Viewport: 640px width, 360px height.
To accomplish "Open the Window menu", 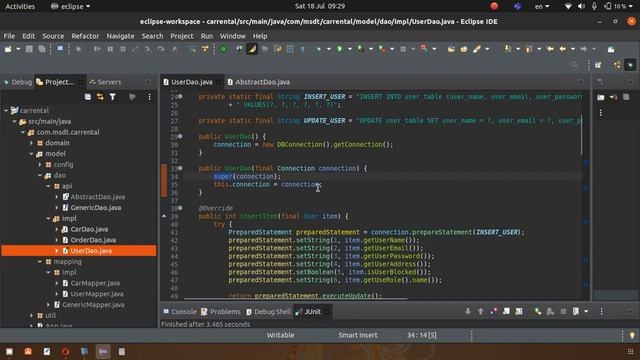I will (233, 36).
